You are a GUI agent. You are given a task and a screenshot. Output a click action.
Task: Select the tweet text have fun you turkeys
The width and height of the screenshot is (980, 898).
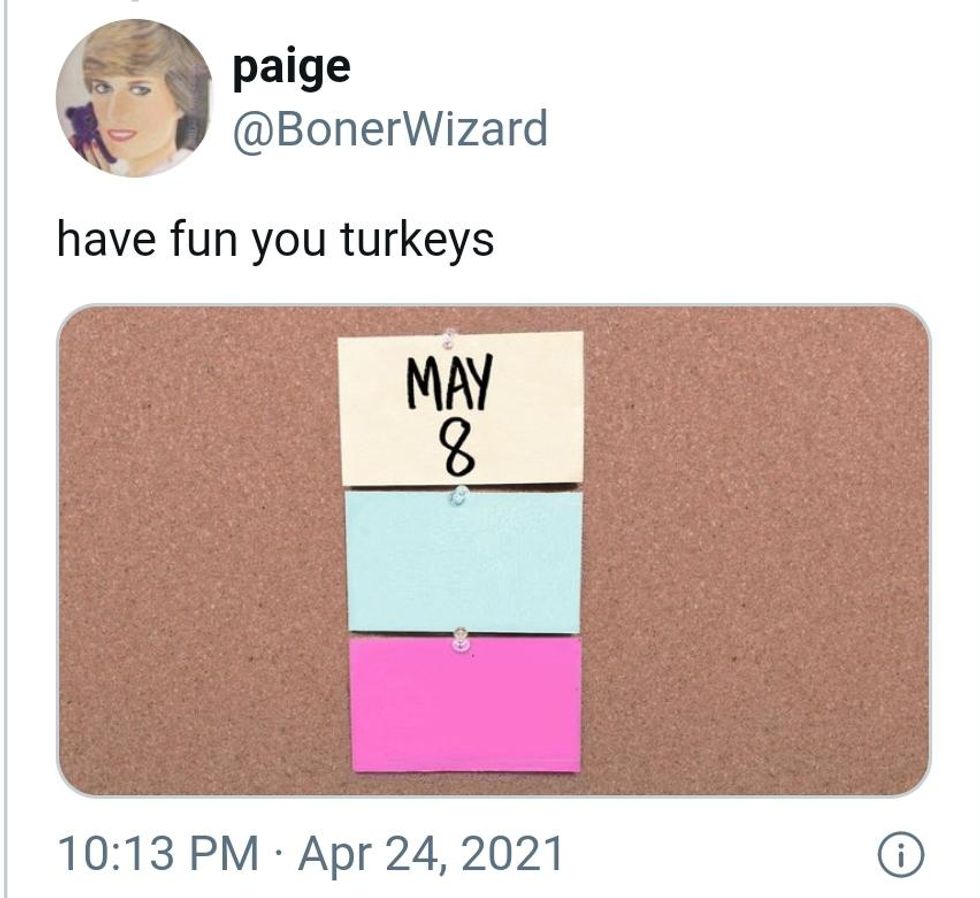point(275,240)
